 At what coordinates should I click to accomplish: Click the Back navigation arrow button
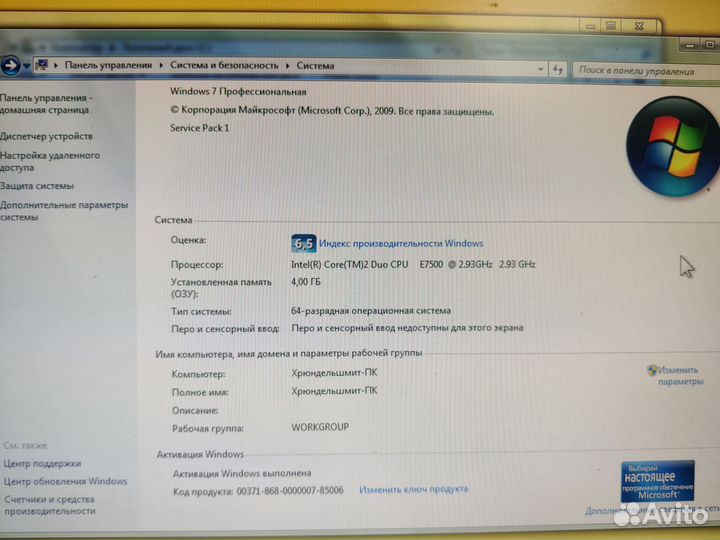pyautogui.click(x=10, y=65)
